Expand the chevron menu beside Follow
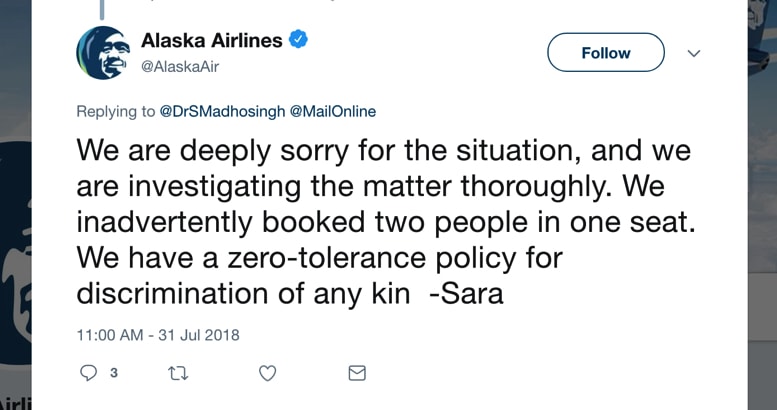The width and height of the screenshot is (777, 410). (x=694, y=53)
